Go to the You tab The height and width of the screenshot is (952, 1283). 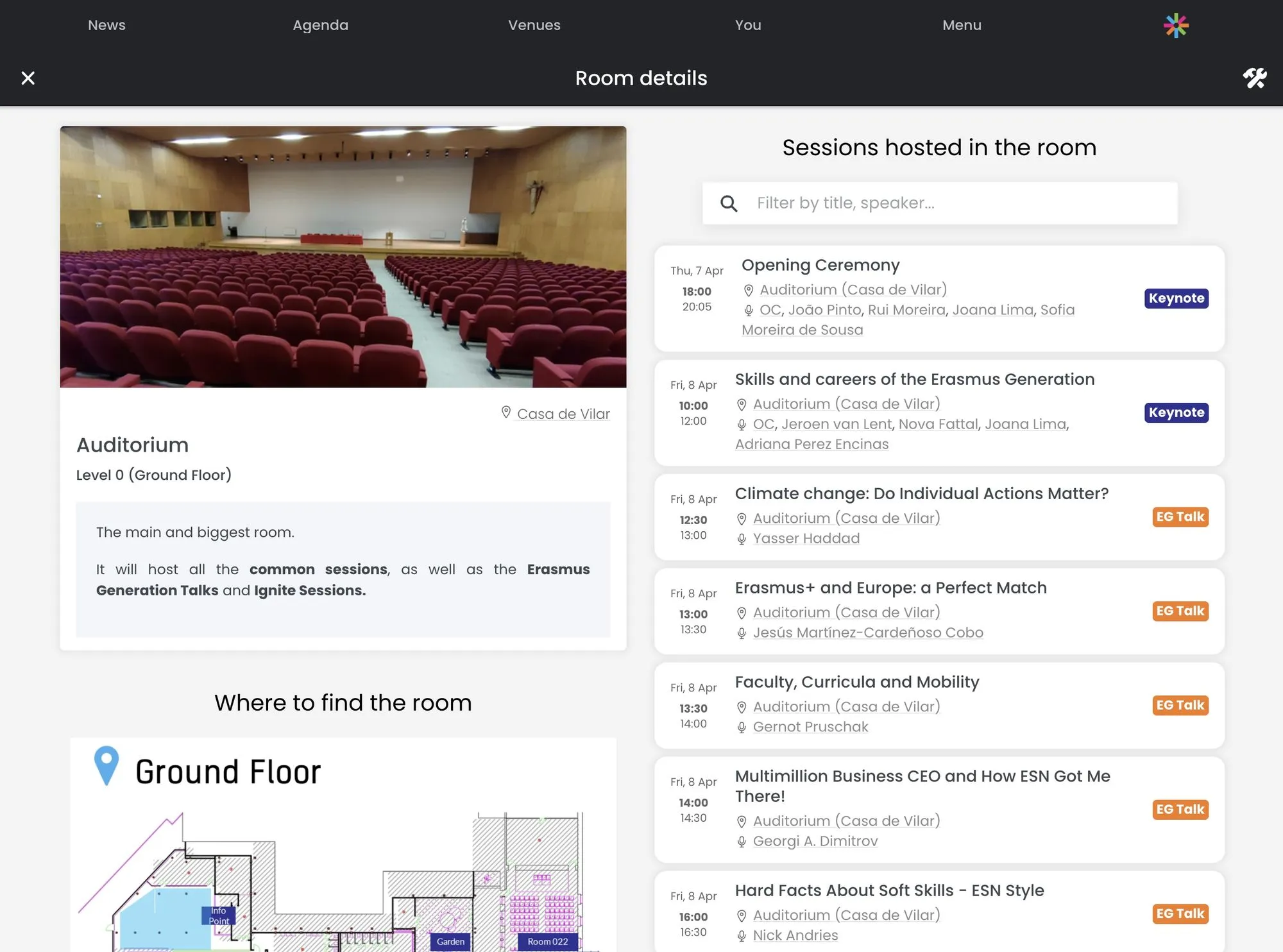[748, 26]
